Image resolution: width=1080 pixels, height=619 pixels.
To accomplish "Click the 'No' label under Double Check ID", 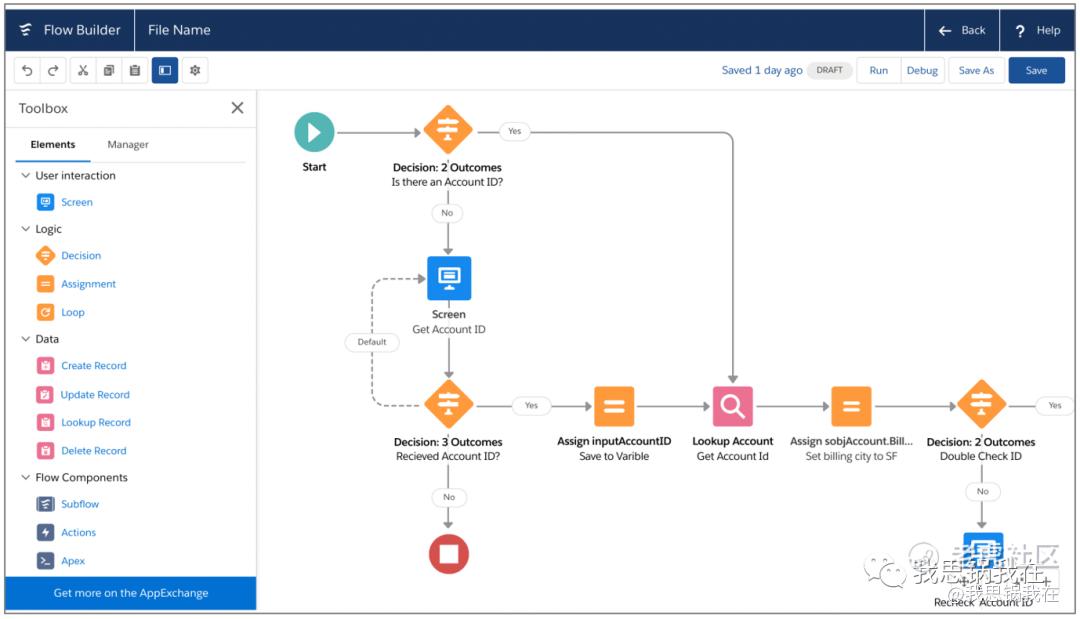I will point(982,491).
